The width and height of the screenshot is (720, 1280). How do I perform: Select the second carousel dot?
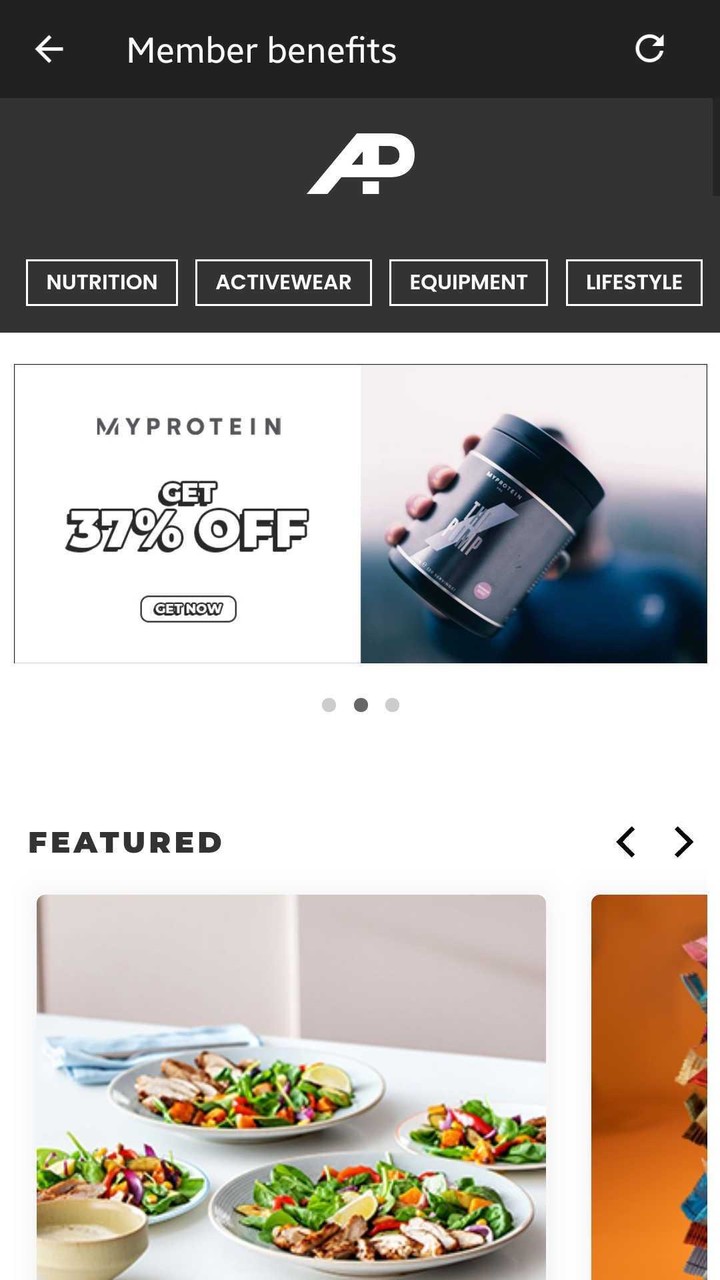(x=361, y=705)
